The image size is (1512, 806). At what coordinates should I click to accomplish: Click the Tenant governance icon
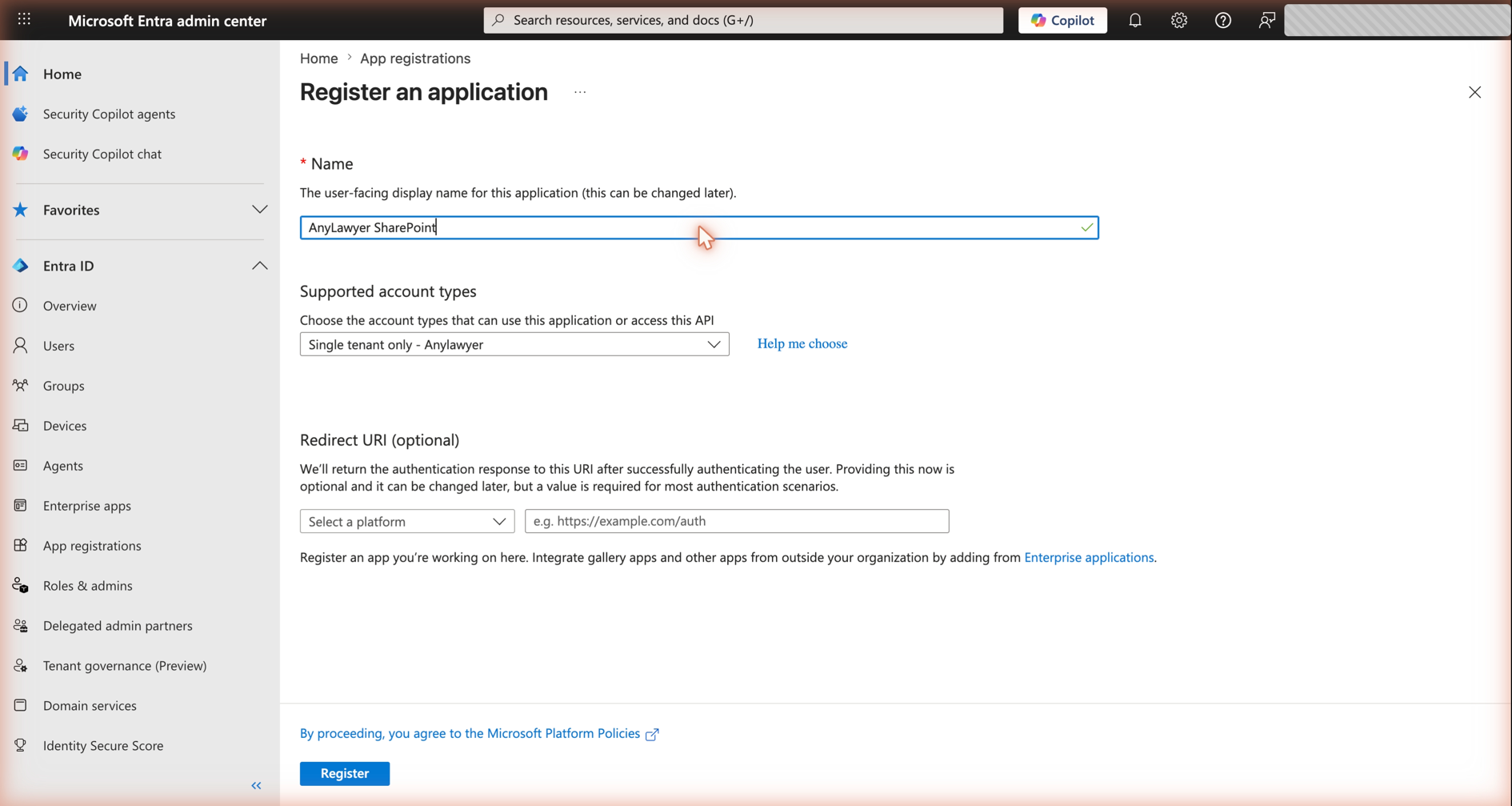[x=21, y=666]
